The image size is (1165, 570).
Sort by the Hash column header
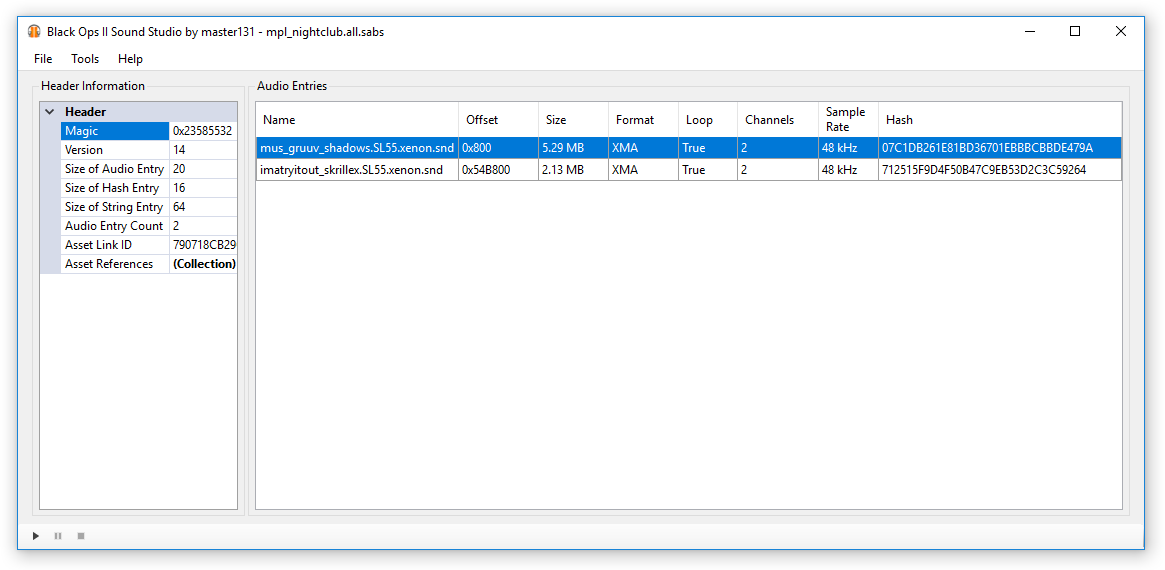click(x=999, y=120)
